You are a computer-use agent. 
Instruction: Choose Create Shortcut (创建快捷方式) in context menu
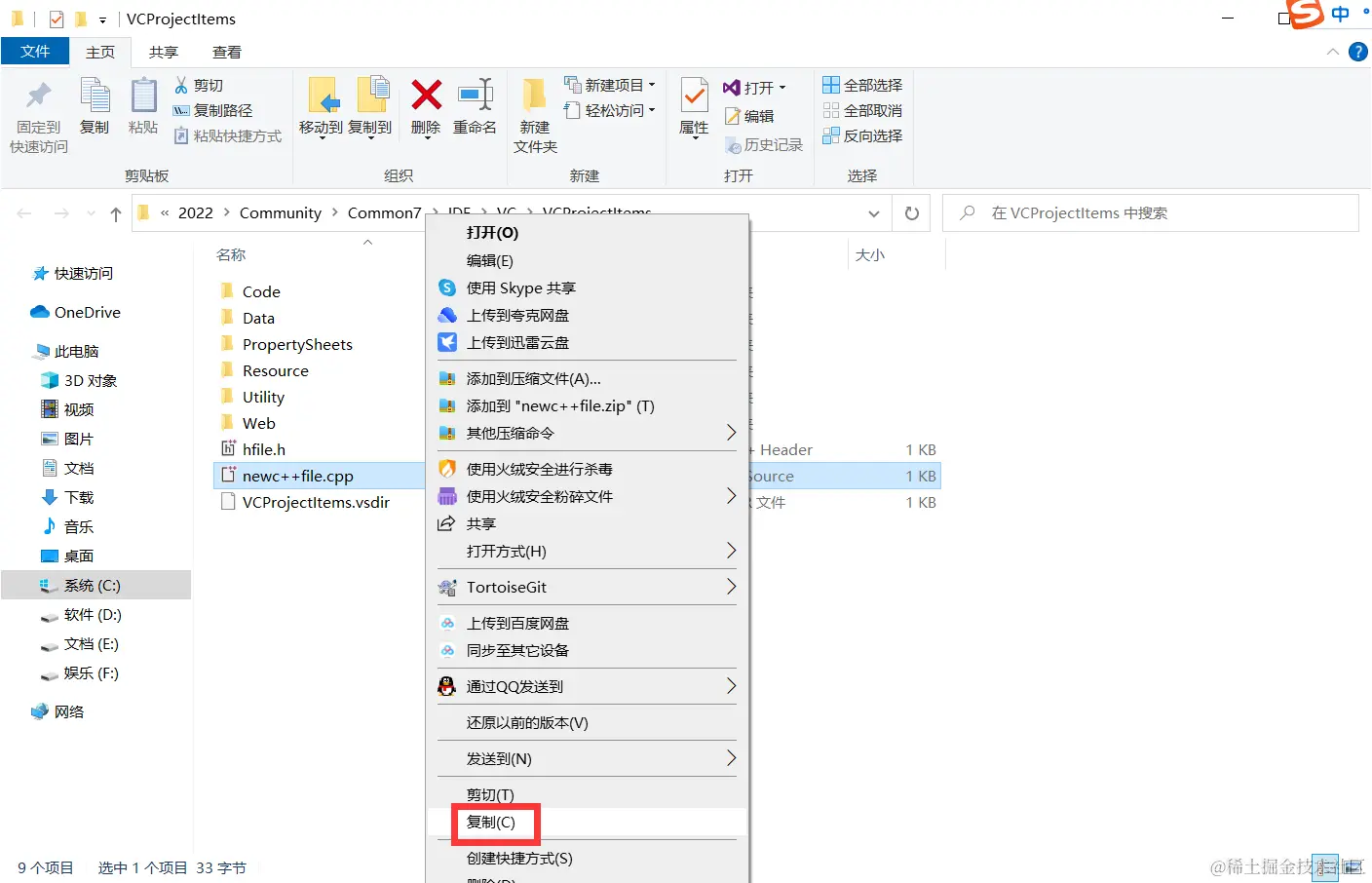coord(588,859)
